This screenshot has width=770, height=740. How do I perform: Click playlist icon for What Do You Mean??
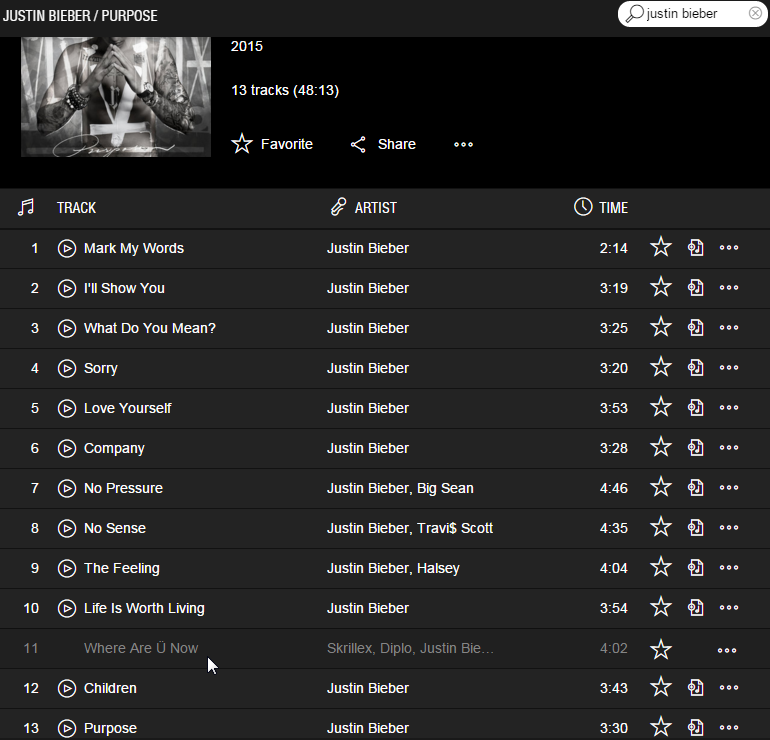coord(695,328)
